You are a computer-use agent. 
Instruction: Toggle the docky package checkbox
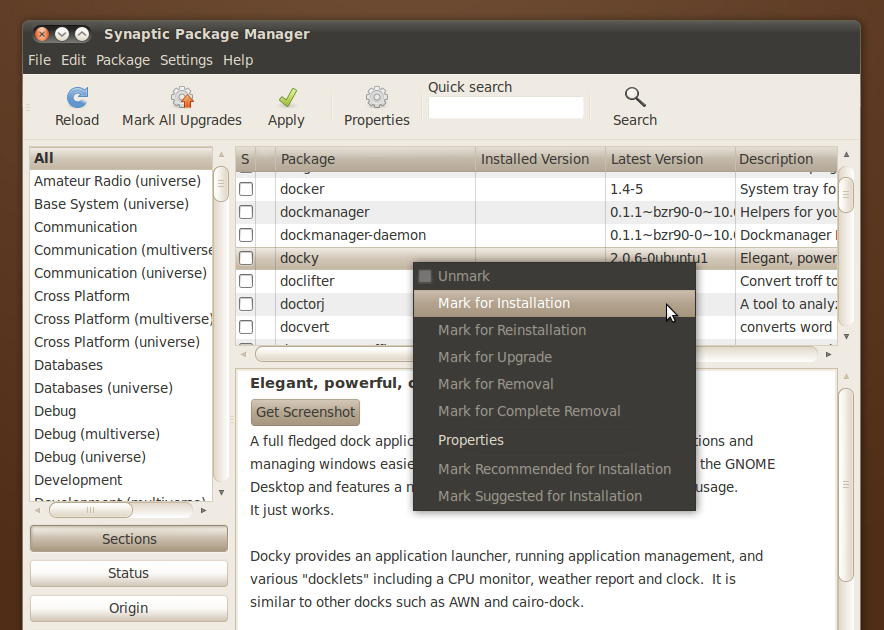(246, 258)
